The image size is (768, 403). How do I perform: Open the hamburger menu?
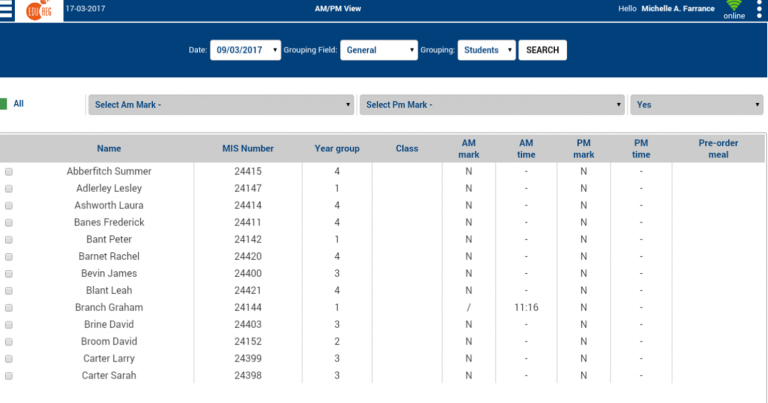click(x=7, y=9)
